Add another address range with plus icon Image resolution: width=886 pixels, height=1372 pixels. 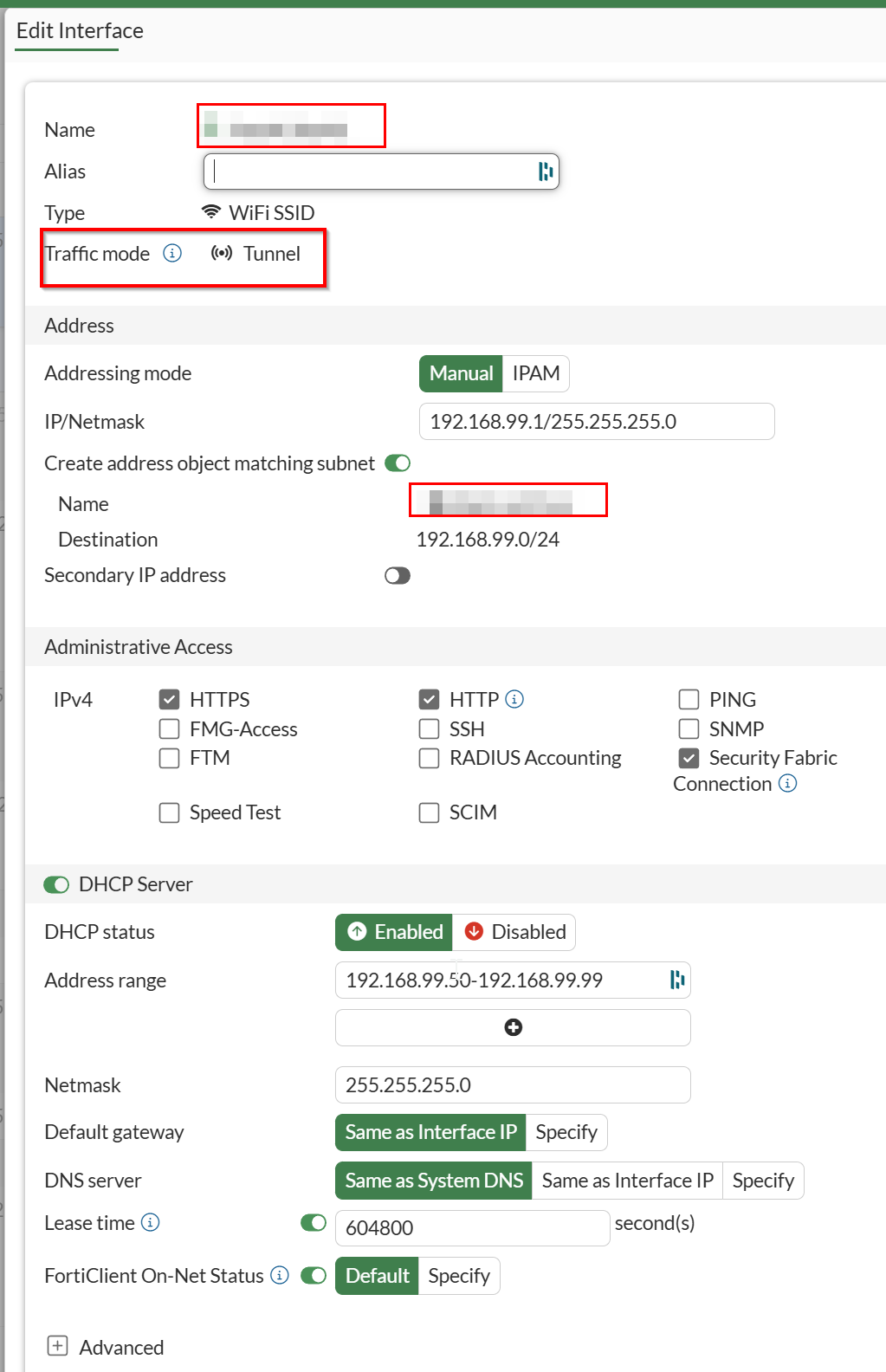(x=513, y=1027)
